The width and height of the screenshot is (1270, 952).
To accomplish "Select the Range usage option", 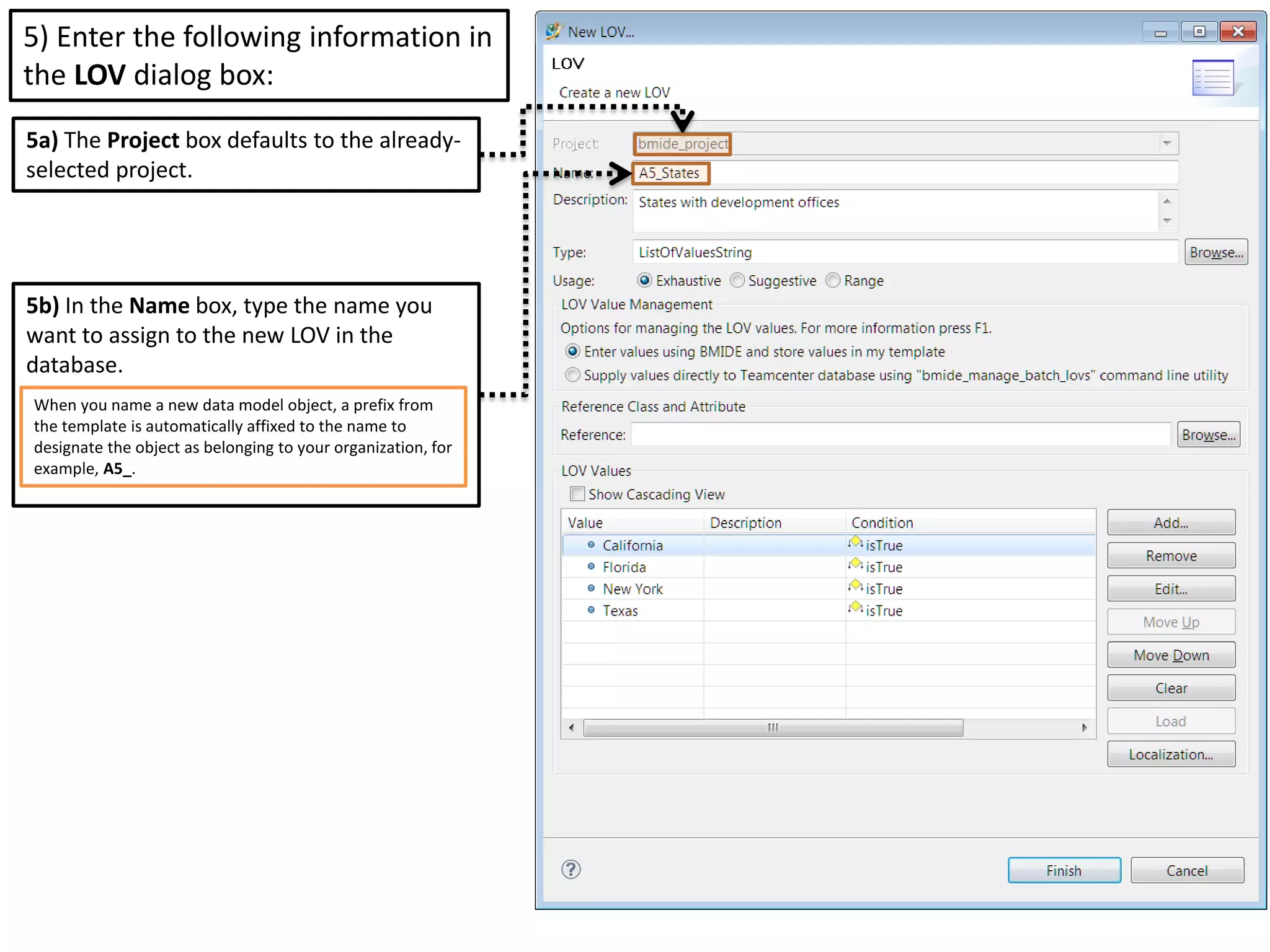I will pos(833,281).
